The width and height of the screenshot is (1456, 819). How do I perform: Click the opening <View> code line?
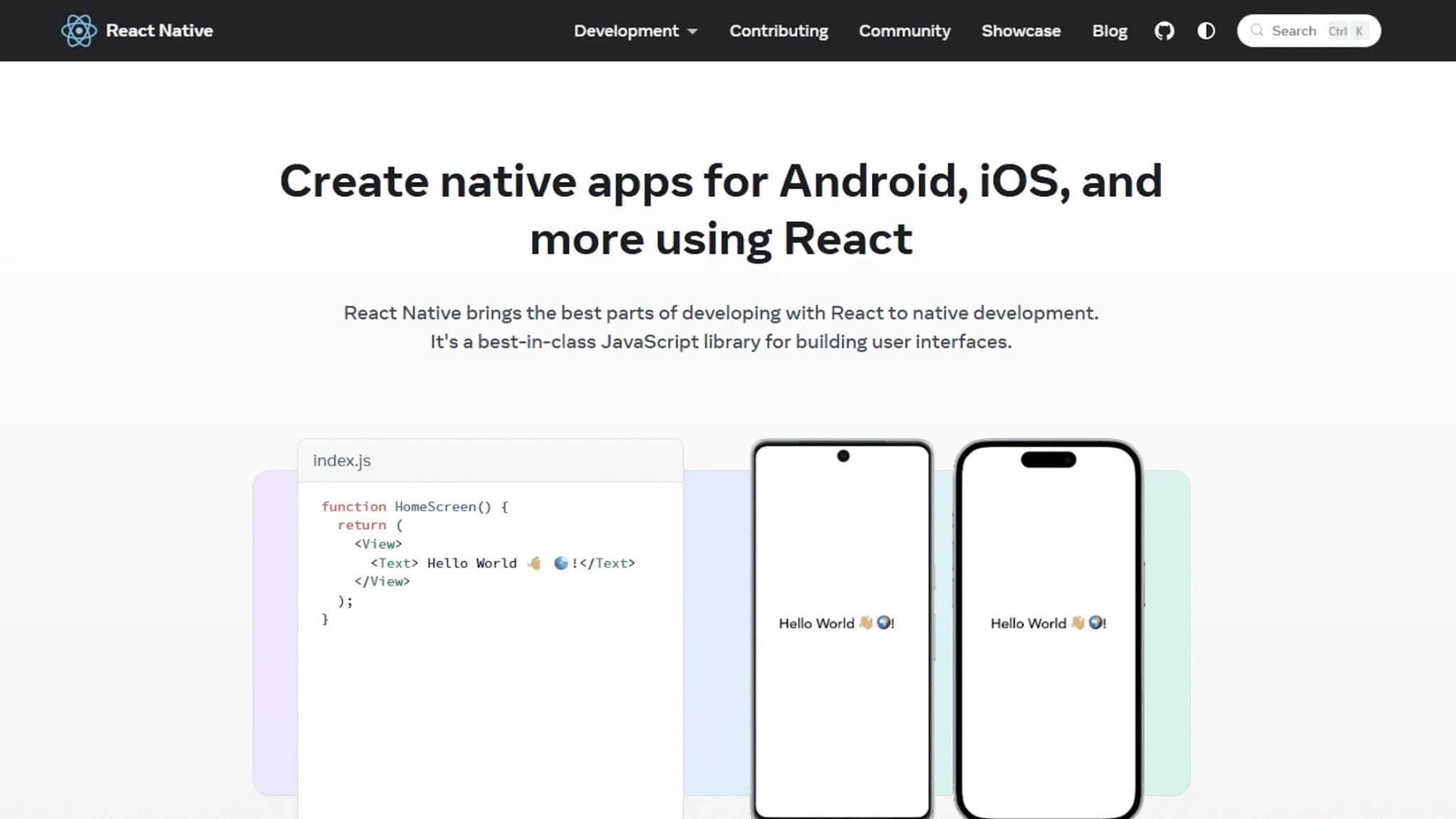point(378,544)
